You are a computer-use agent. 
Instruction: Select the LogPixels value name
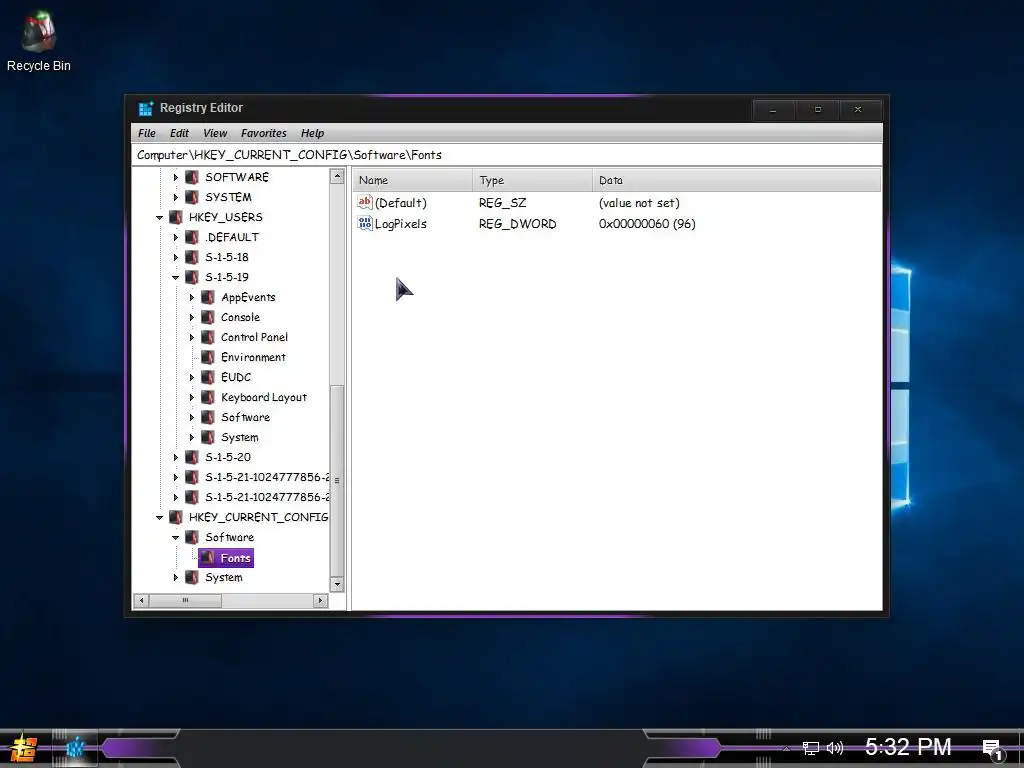pos(400,224)
